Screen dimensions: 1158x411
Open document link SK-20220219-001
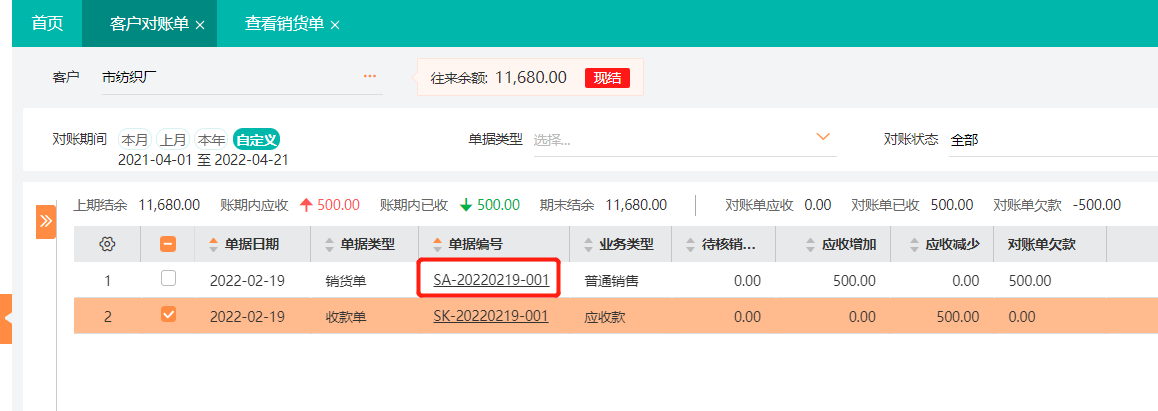coord(490,316)
